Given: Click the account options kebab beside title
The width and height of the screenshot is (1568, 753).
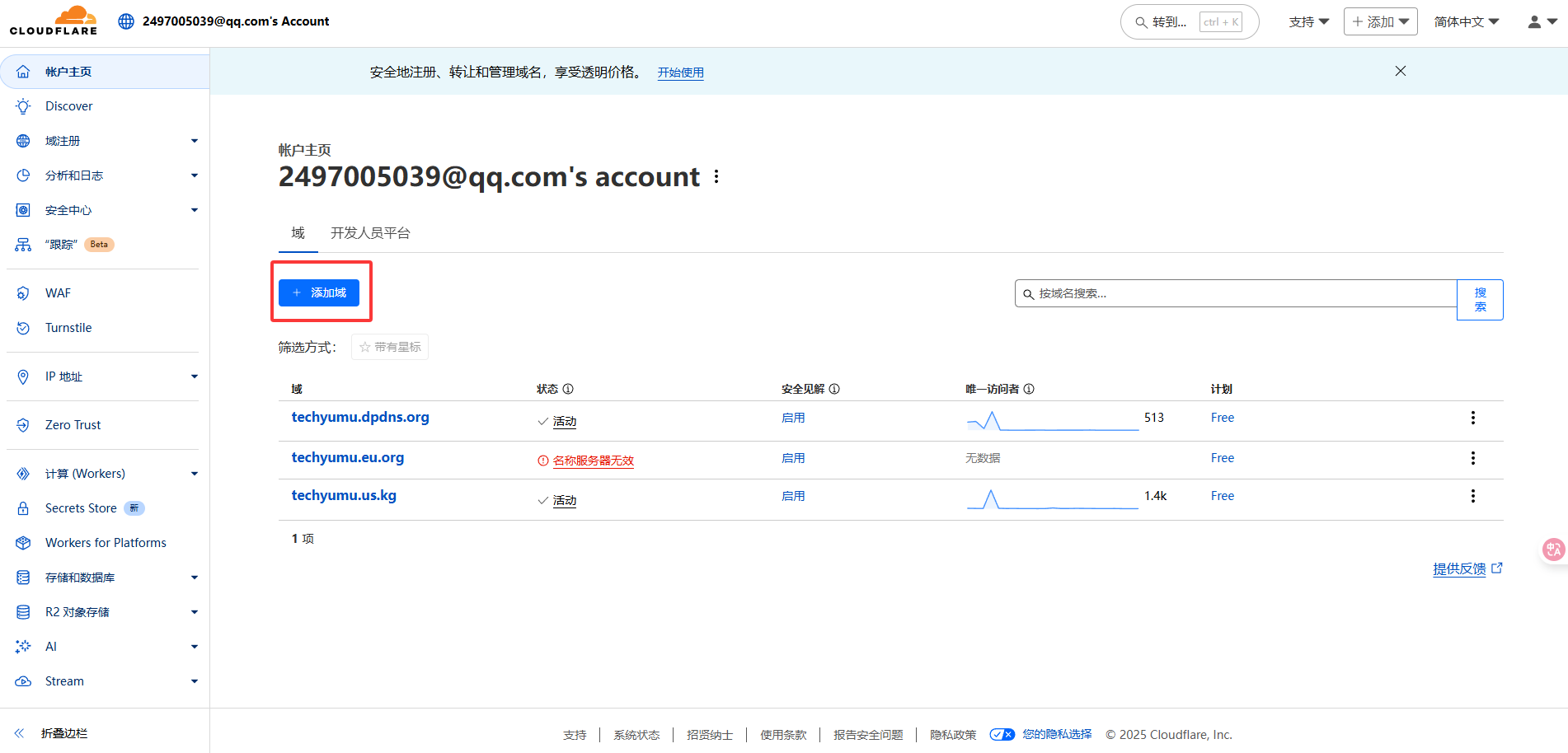Looking at the screenshot, I should [x=716, y=177].
